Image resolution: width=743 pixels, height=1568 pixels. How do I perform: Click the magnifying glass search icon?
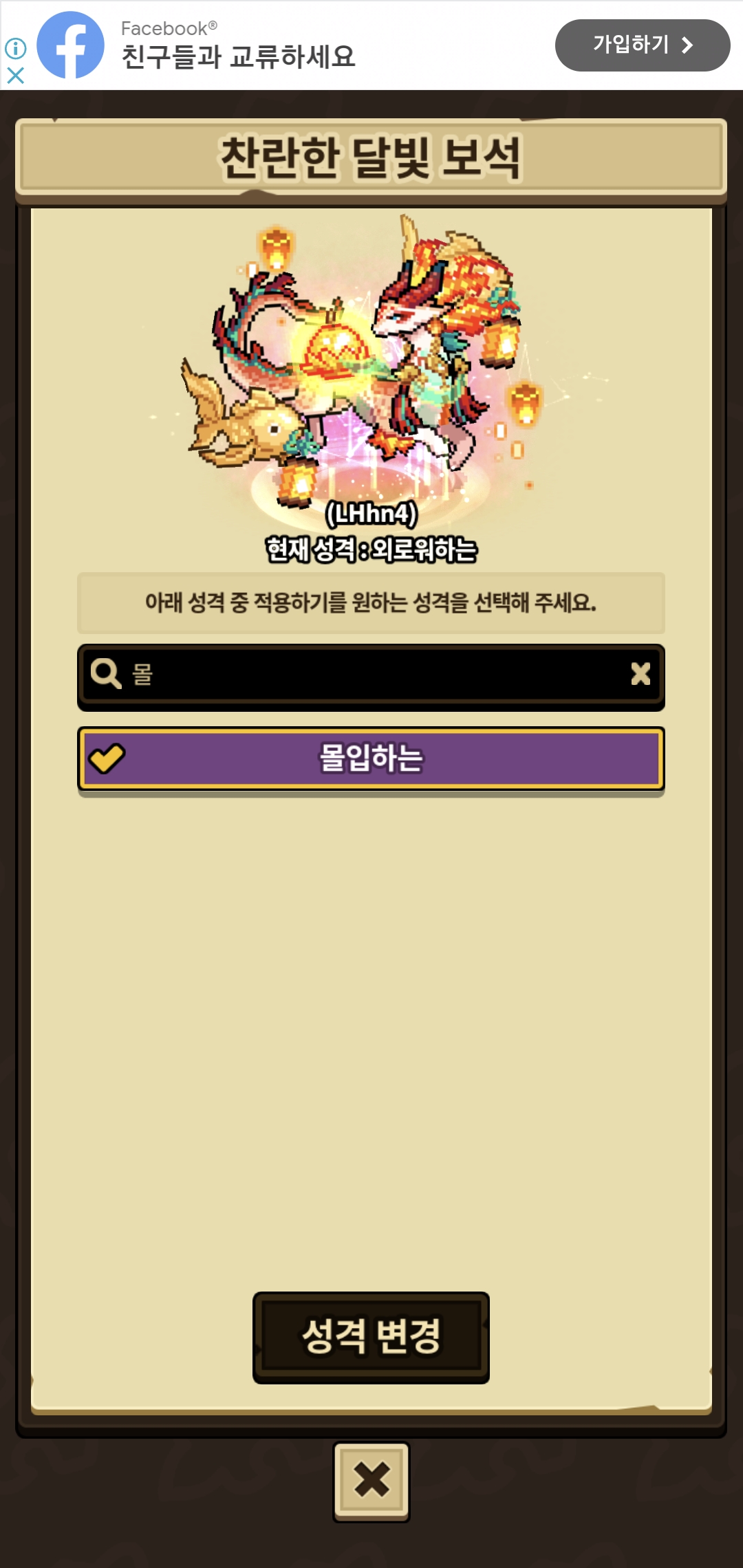pyautogui.click(x=106, y=673)
